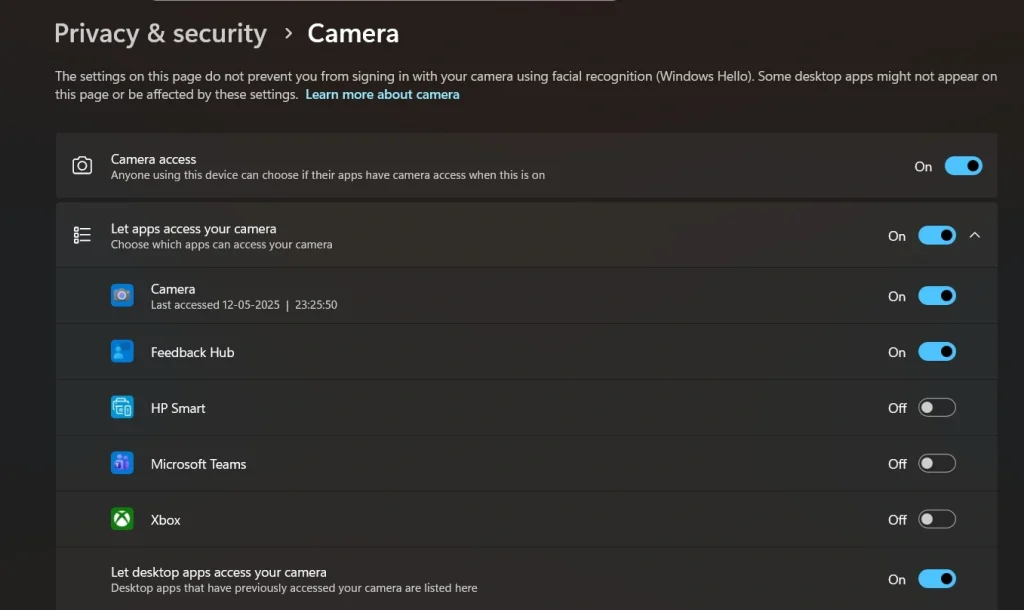Select the Camera app icon

pyautogui.click(x=123, y=295)
